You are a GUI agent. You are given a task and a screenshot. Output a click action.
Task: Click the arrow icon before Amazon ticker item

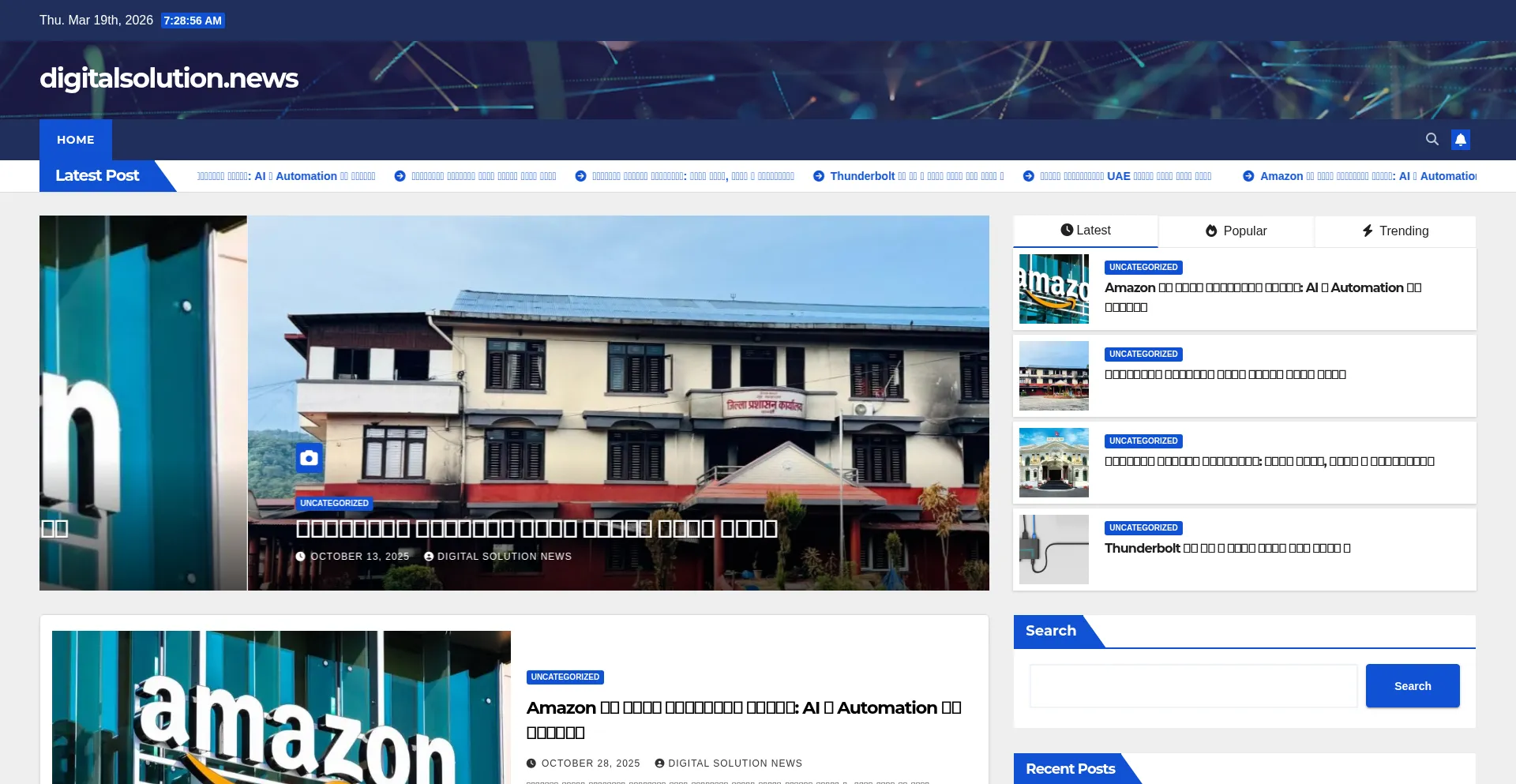pyautogui.click(x=1248, y=176)
